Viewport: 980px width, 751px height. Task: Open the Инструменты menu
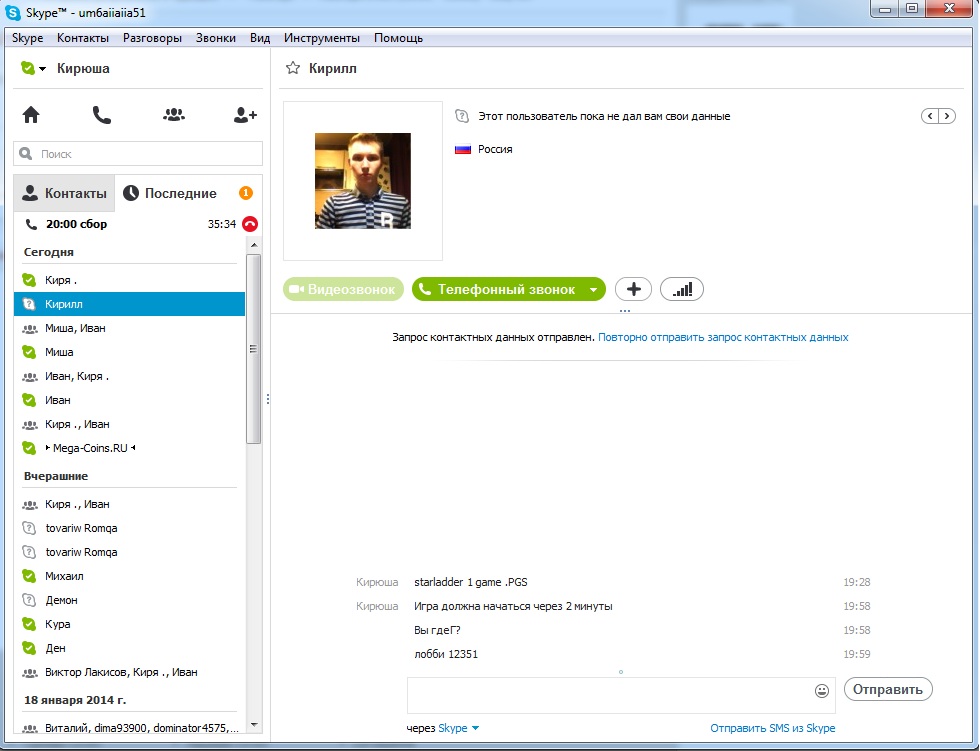click(x=322, y=38)
